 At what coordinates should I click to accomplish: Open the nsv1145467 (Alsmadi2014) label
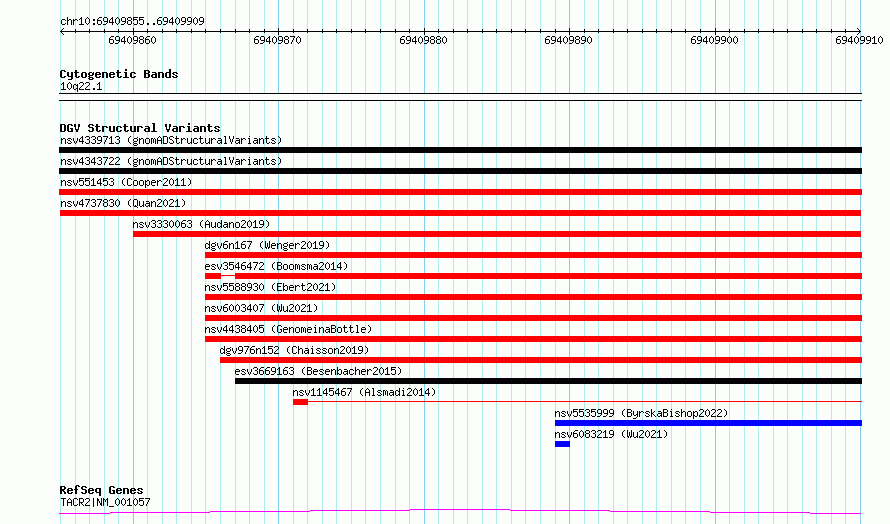click(364, 392)
